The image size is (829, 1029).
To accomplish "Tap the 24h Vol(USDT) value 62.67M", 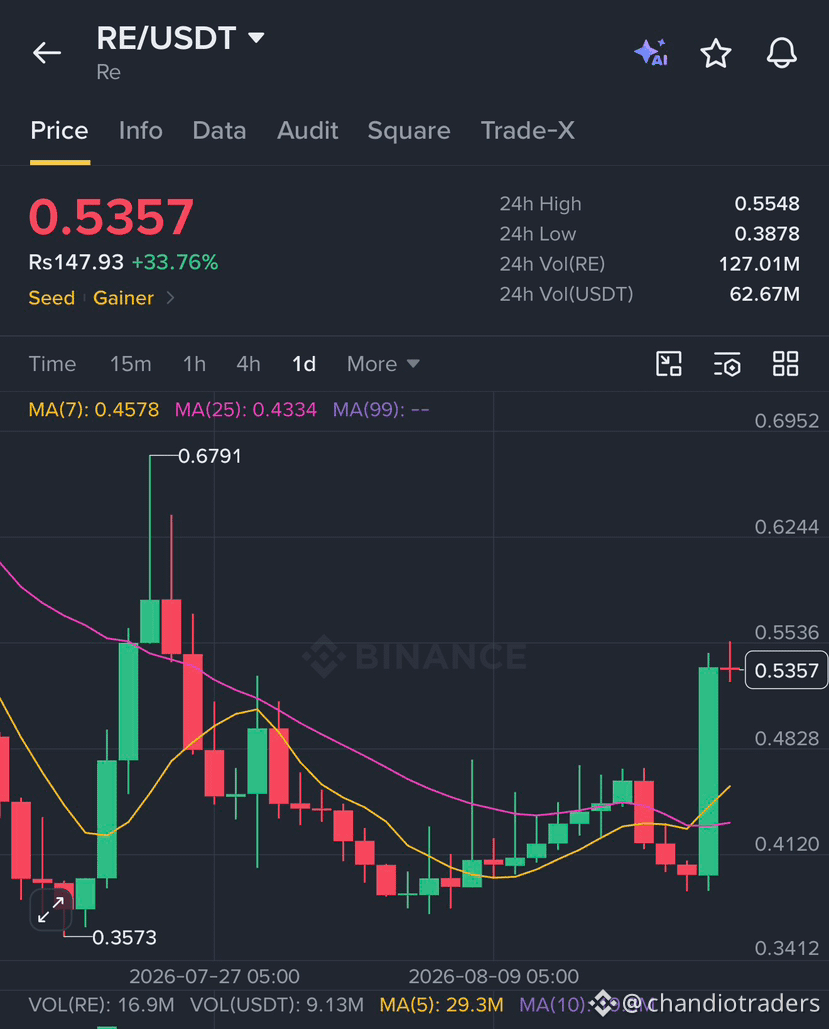I will click(765, 294).
